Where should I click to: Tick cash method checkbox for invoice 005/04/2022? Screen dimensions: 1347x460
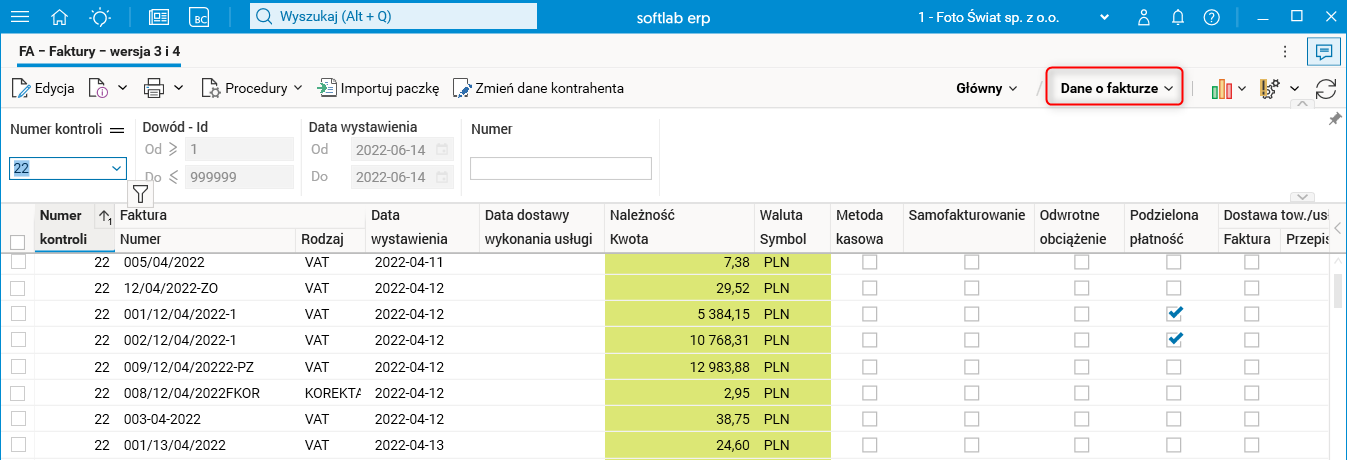870,262
